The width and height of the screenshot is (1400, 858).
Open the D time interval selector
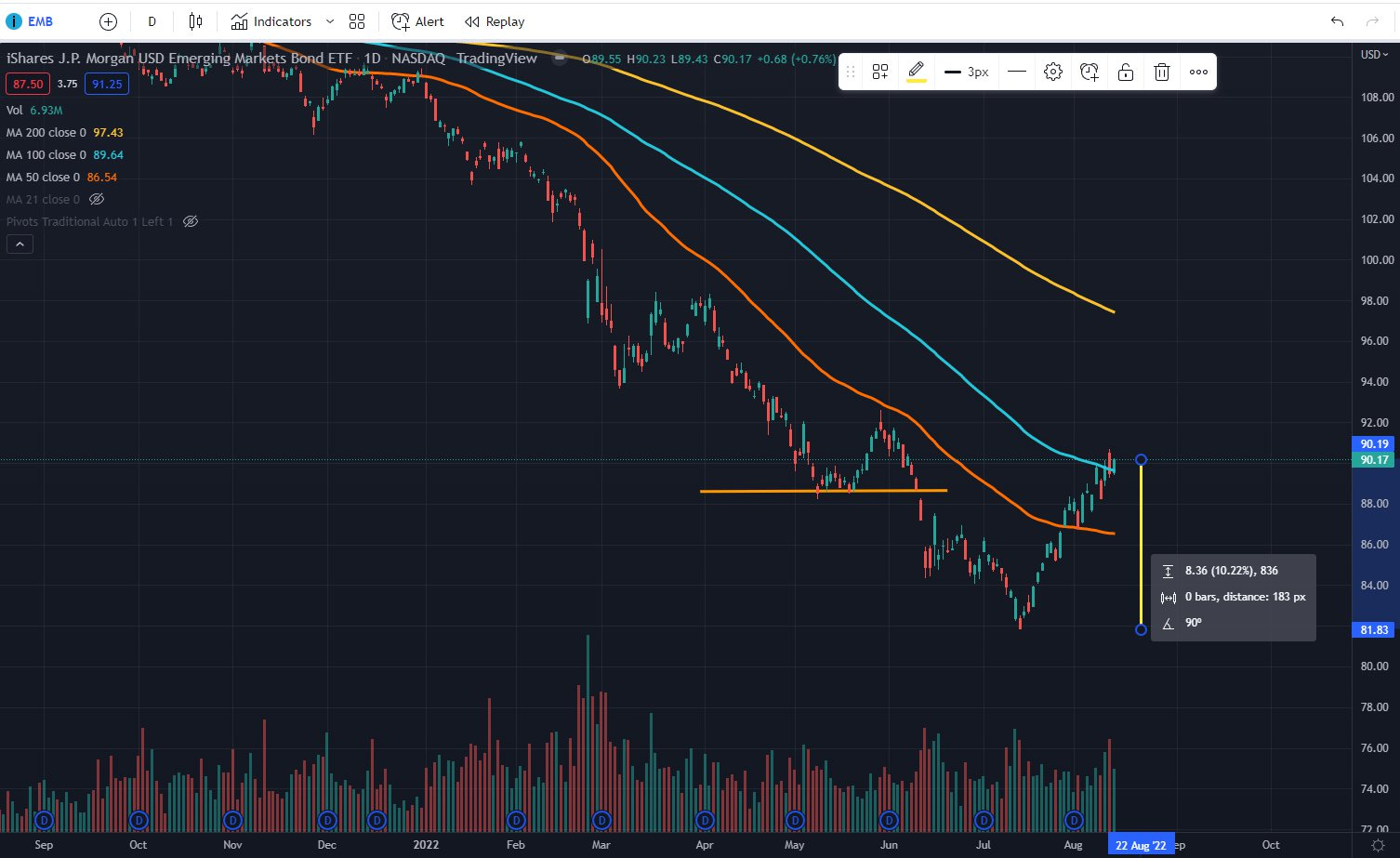coord(152,21)
